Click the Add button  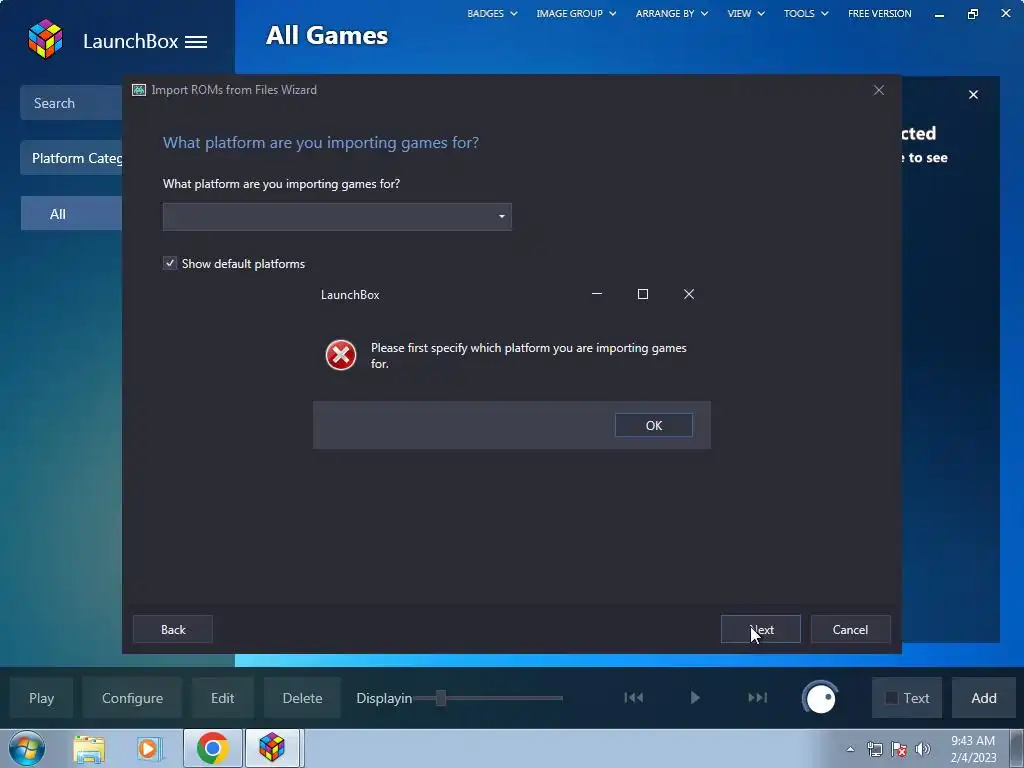(x=984, y=698)
